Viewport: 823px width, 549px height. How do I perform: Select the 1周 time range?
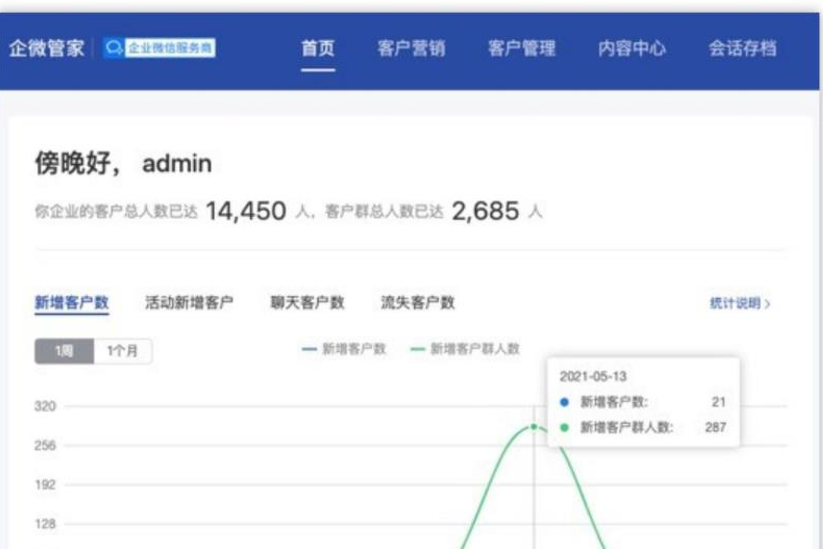coord(64,351)
